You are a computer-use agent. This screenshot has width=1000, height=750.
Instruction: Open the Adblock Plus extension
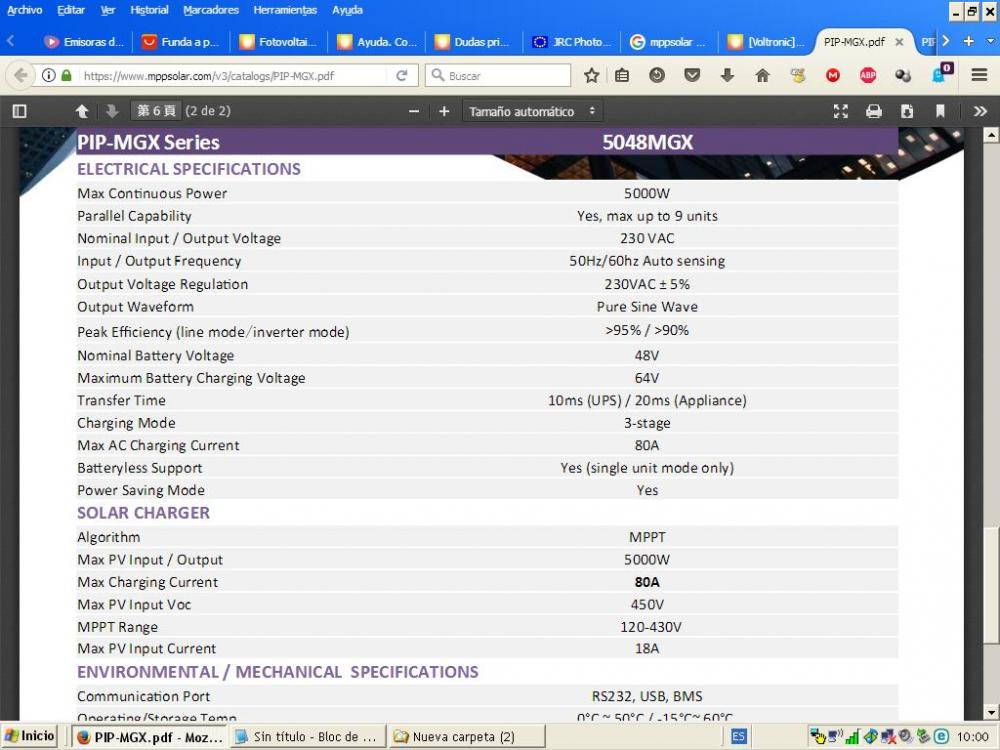(x=868, y=75)
